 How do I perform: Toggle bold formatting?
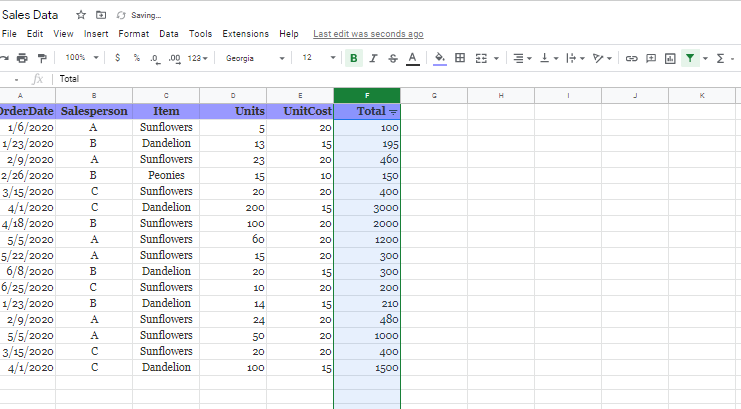coord(353,58)
